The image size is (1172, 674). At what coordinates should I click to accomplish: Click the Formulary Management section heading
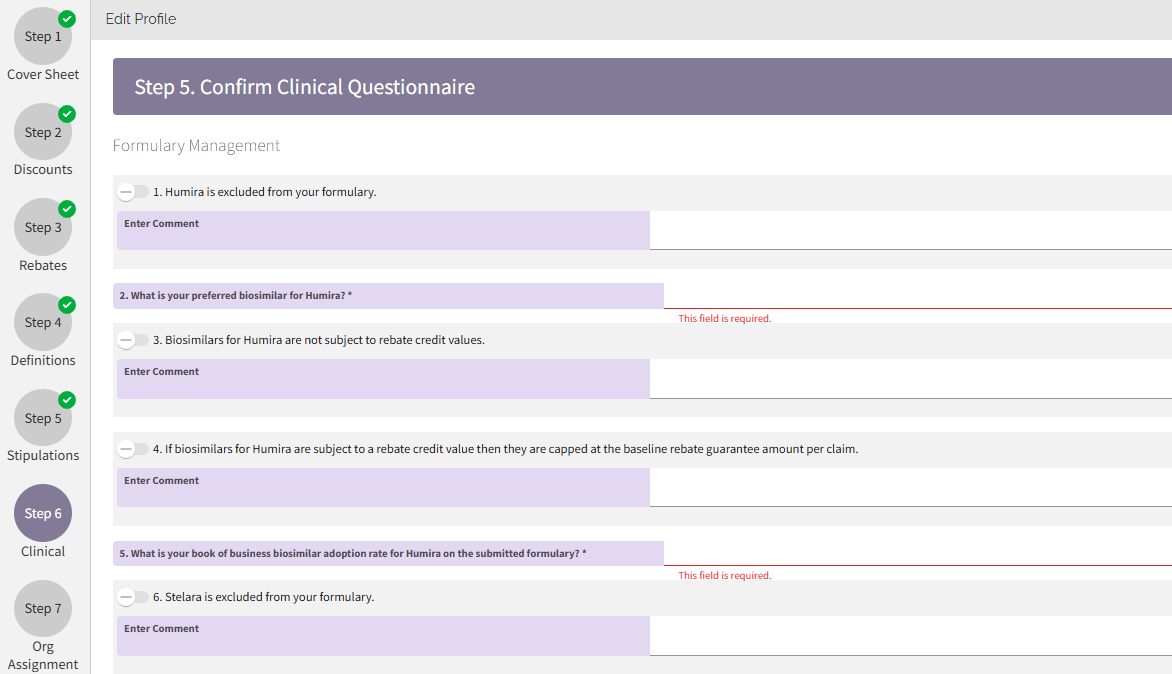pos(196,145)
